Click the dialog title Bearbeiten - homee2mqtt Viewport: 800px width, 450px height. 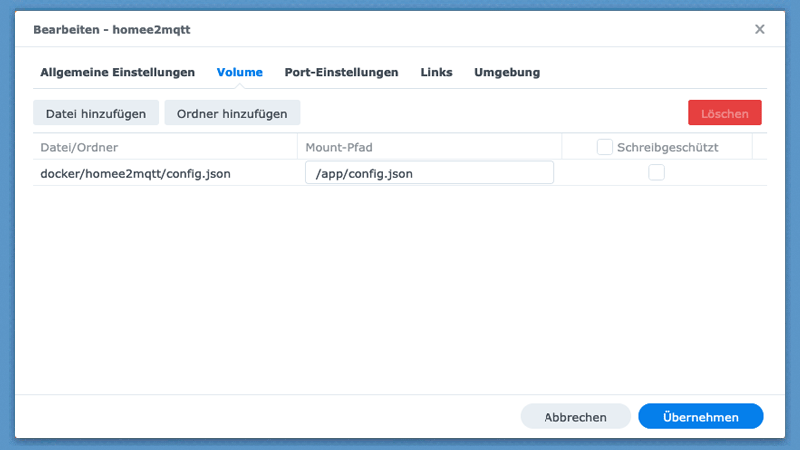[x=112, y=30]
